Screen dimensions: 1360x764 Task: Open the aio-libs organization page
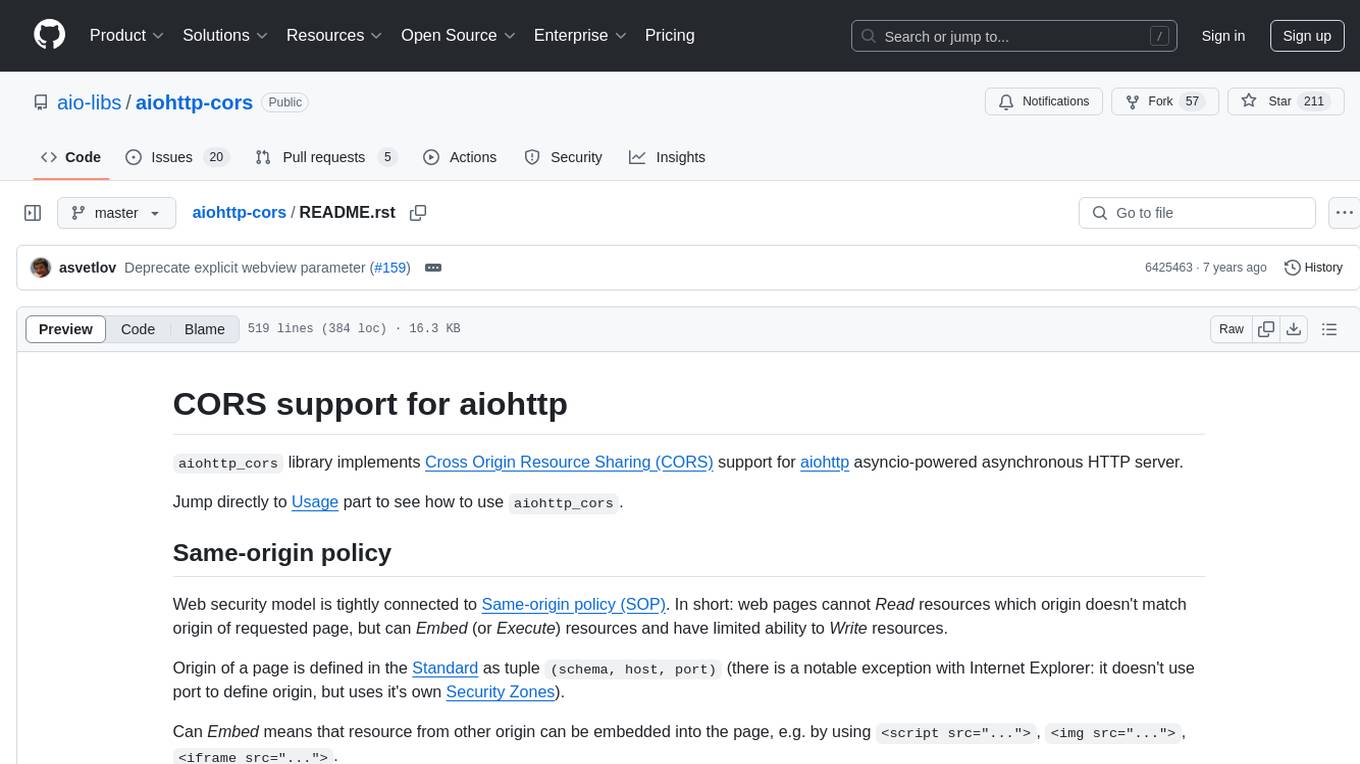coord(90,102)
